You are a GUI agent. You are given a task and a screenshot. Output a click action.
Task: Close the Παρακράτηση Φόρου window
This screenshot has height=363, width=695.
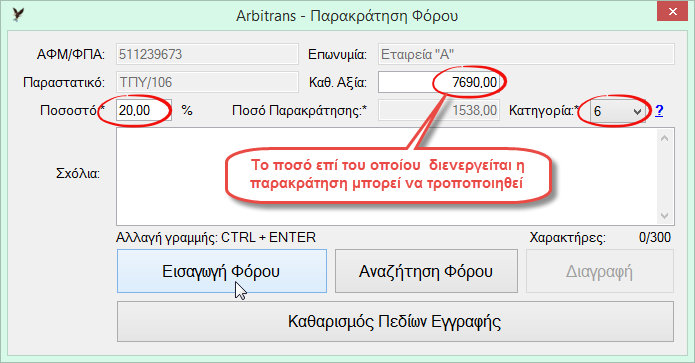click(x=672, y=12)
